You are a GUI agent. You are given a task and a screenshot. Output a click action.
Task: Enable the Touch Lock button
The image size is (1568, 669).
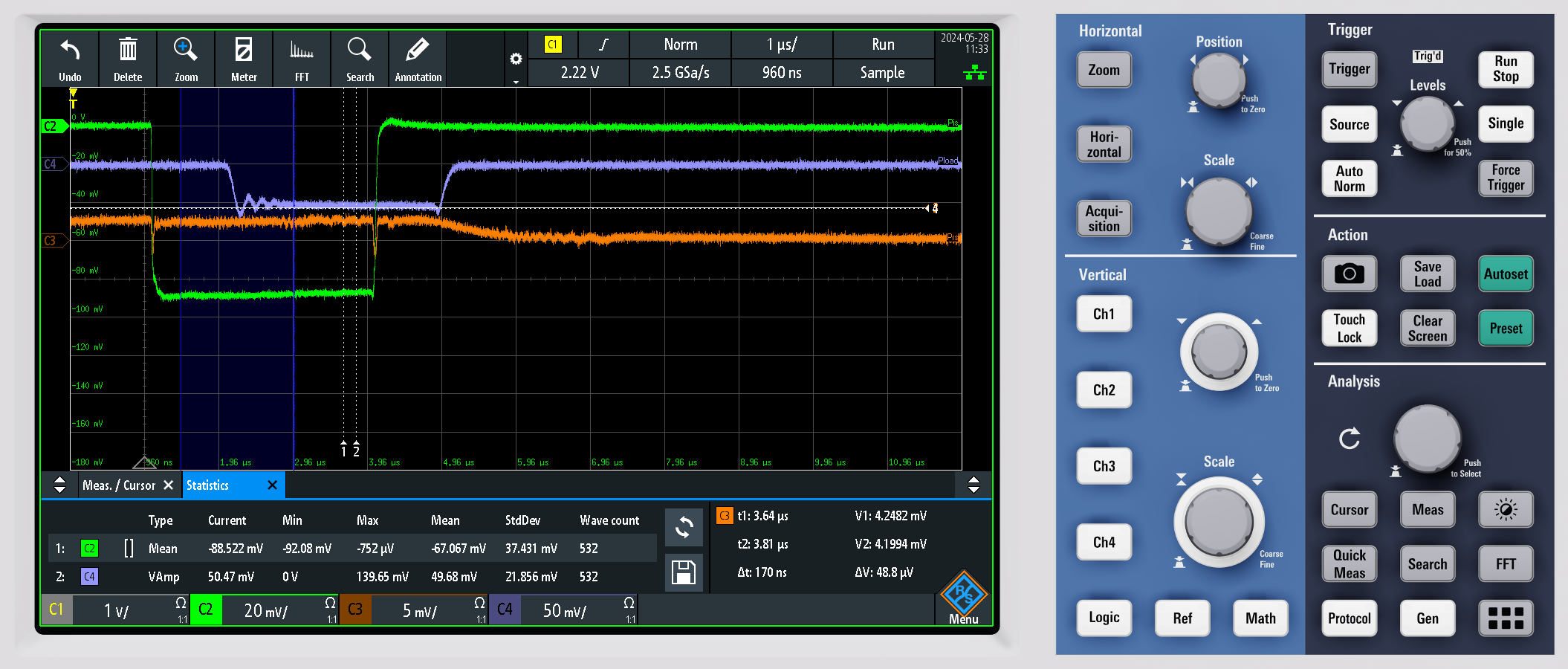1349,328
